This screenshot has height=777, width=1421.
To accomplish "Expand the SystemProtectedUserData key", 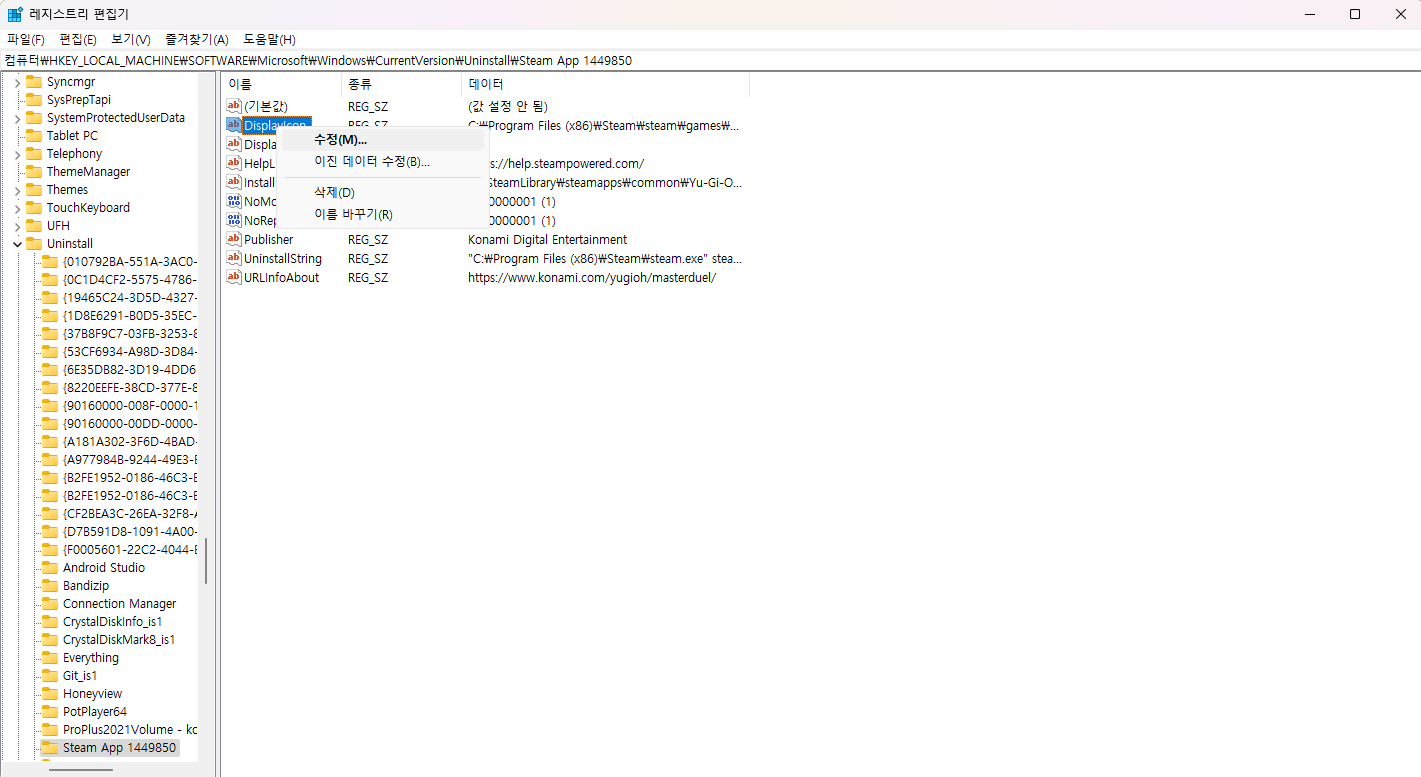I will pyautogui.click(x=17, y=117).
